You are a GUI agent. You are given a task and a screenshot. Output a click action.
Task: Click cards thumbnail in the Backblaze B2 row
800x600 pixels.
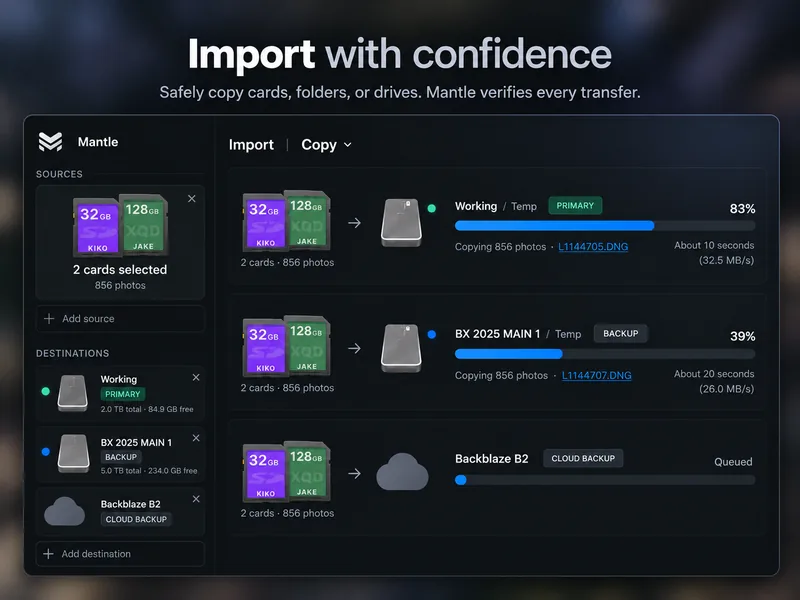pos(287,471)
